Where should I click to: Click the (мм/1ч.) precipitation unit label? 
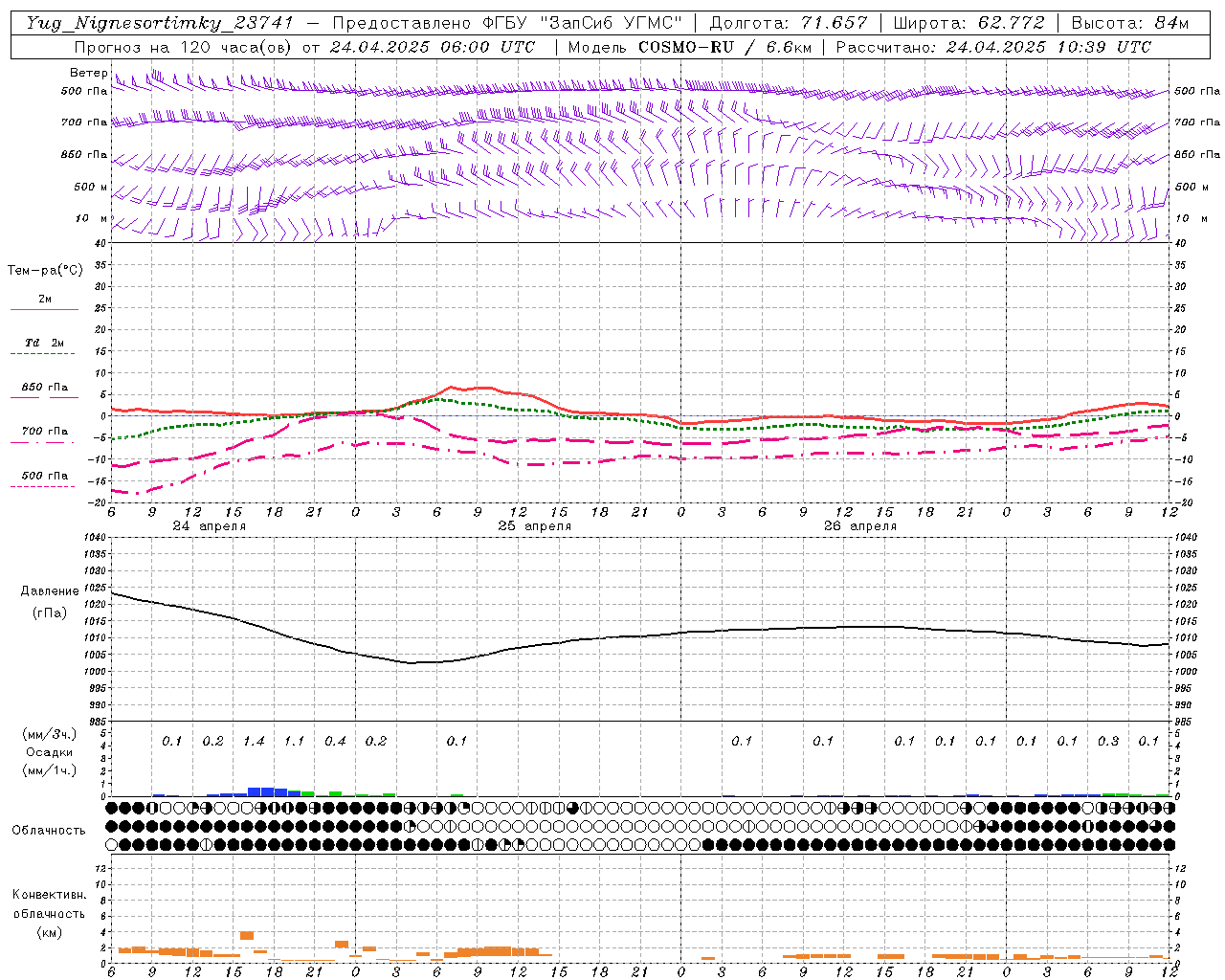click(x=50, y=770)
